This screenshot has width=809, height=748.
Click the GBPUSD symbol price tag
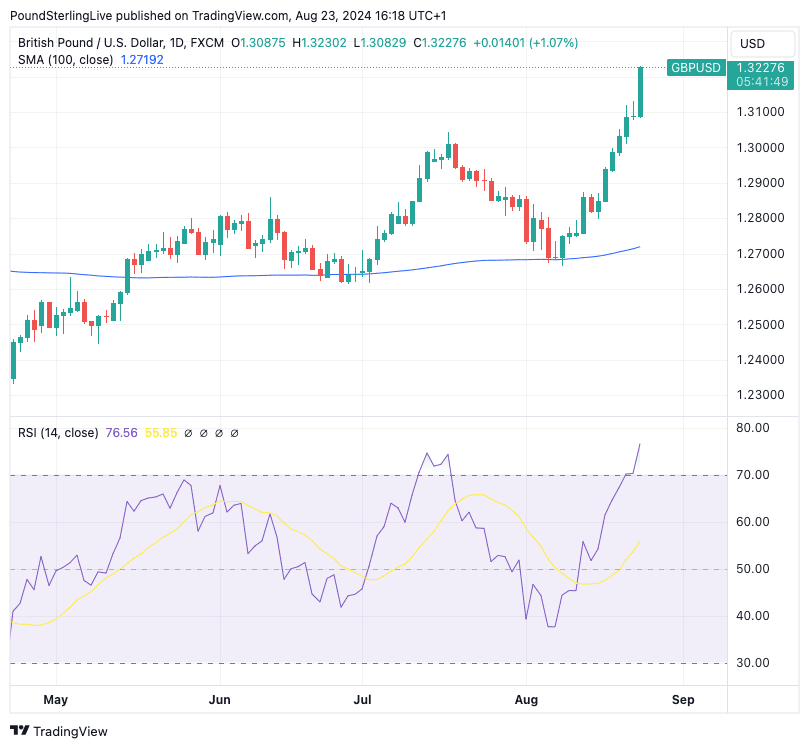pyautogui.click(x=695, y=67)
